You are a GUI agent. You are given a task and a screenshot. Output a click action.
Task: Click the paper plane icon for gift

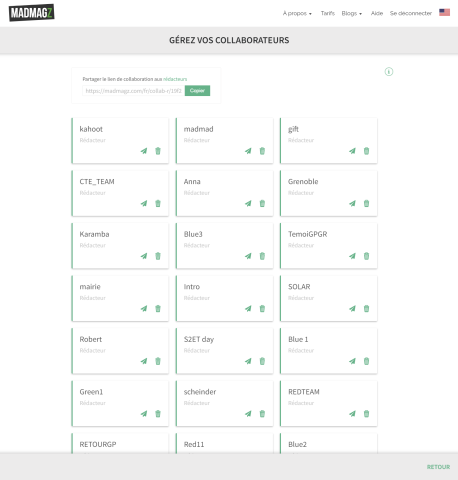[352, 151]
